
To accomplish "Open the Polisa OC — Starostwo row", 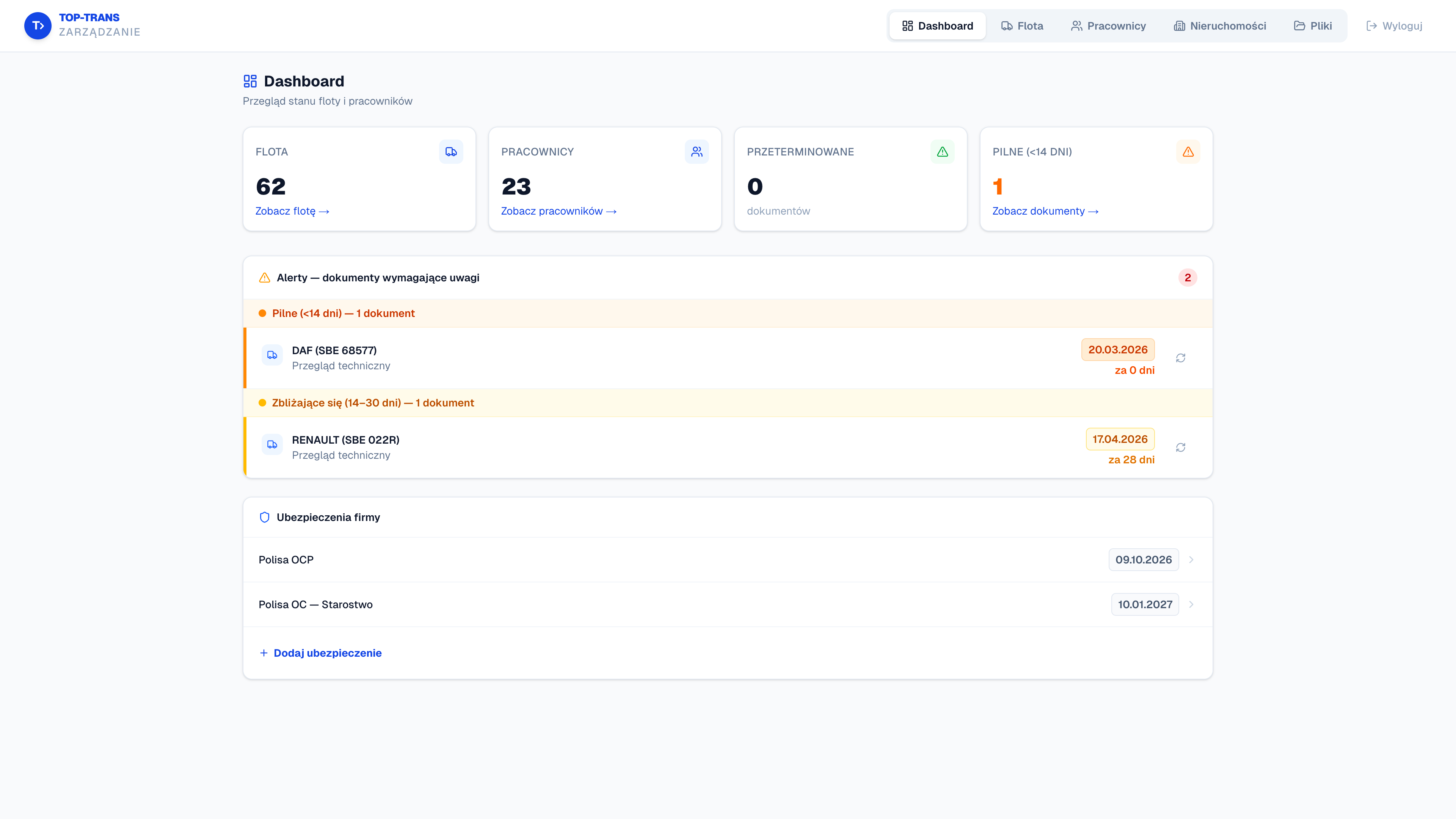I will [728, 604].
